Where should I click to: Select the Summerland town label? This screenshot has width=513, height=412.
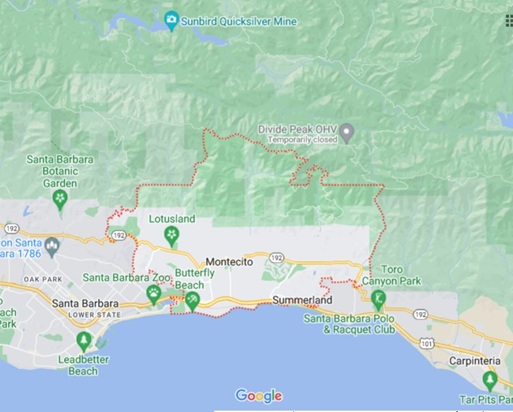point(302,300)
